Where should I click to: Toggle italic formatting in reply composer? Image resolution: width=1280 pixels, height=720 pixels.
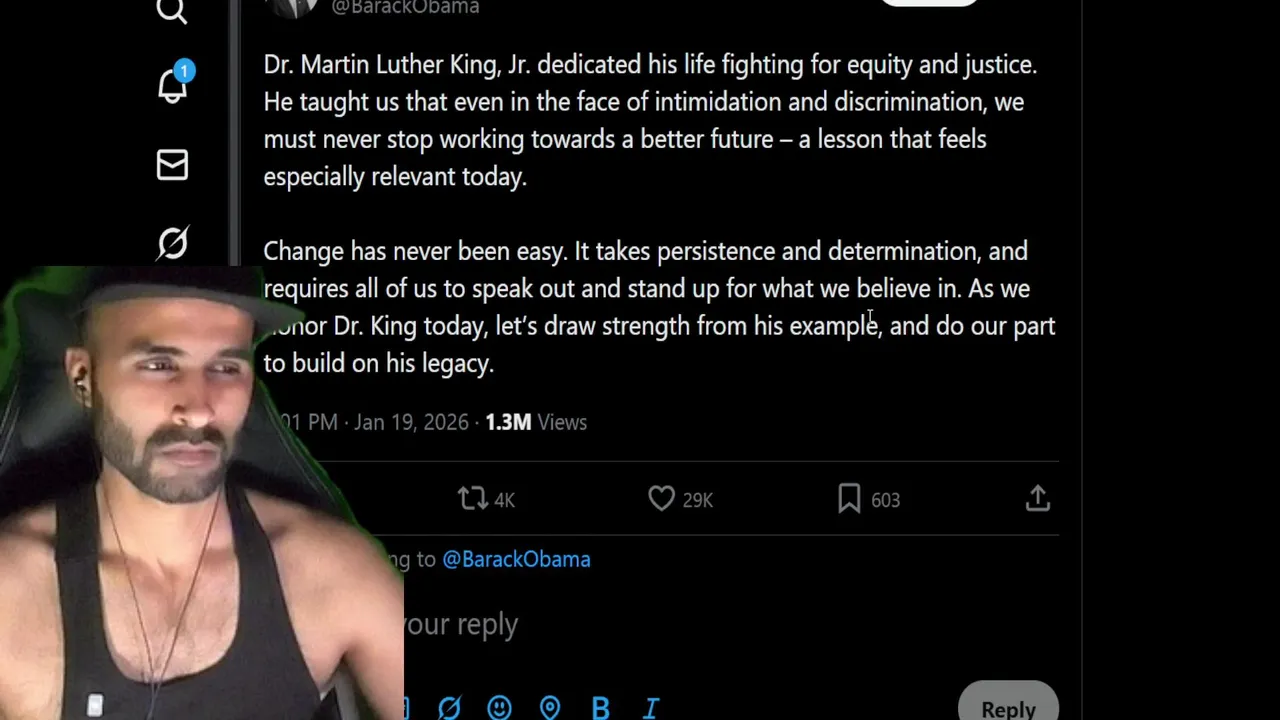click(x=651, y=708)
